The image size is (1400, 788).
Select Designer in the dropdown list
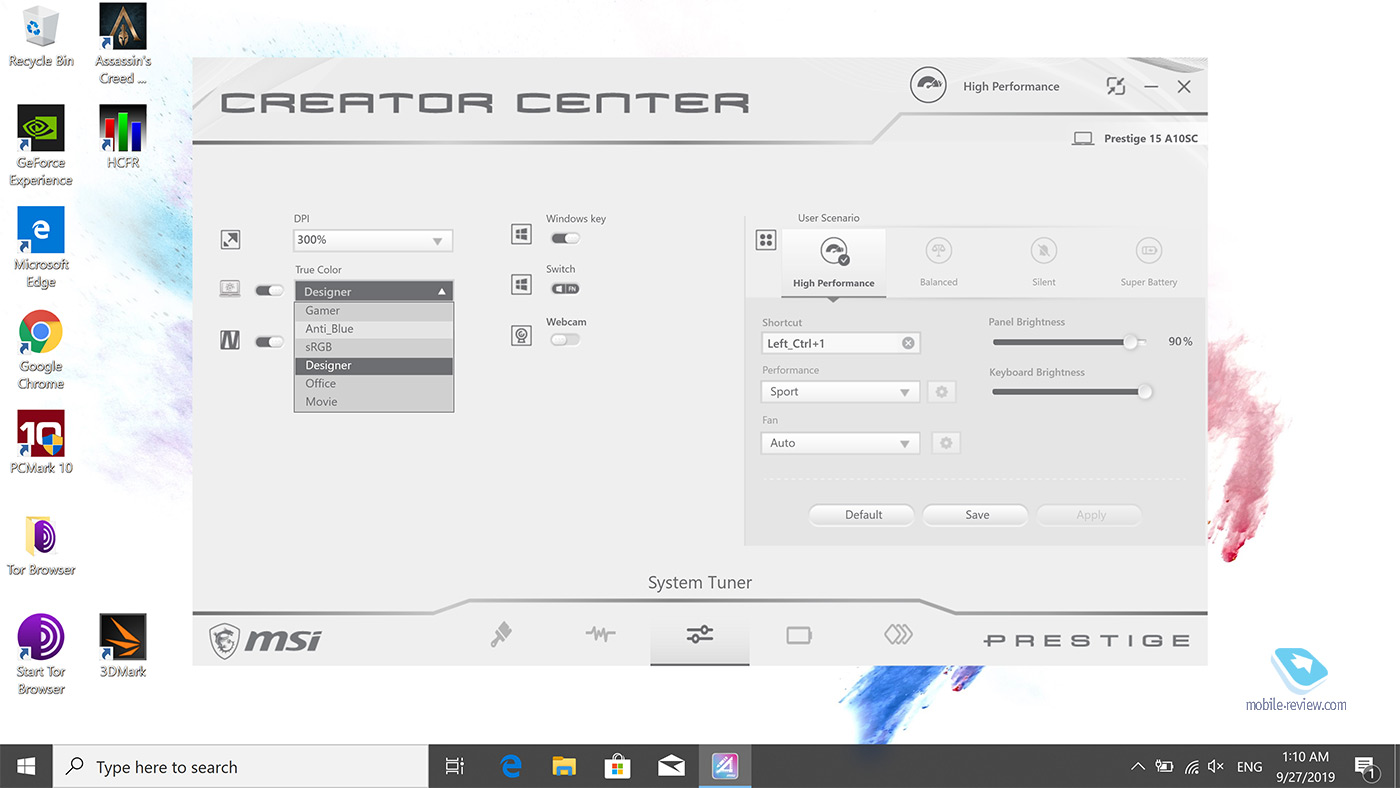pos(374,366)
